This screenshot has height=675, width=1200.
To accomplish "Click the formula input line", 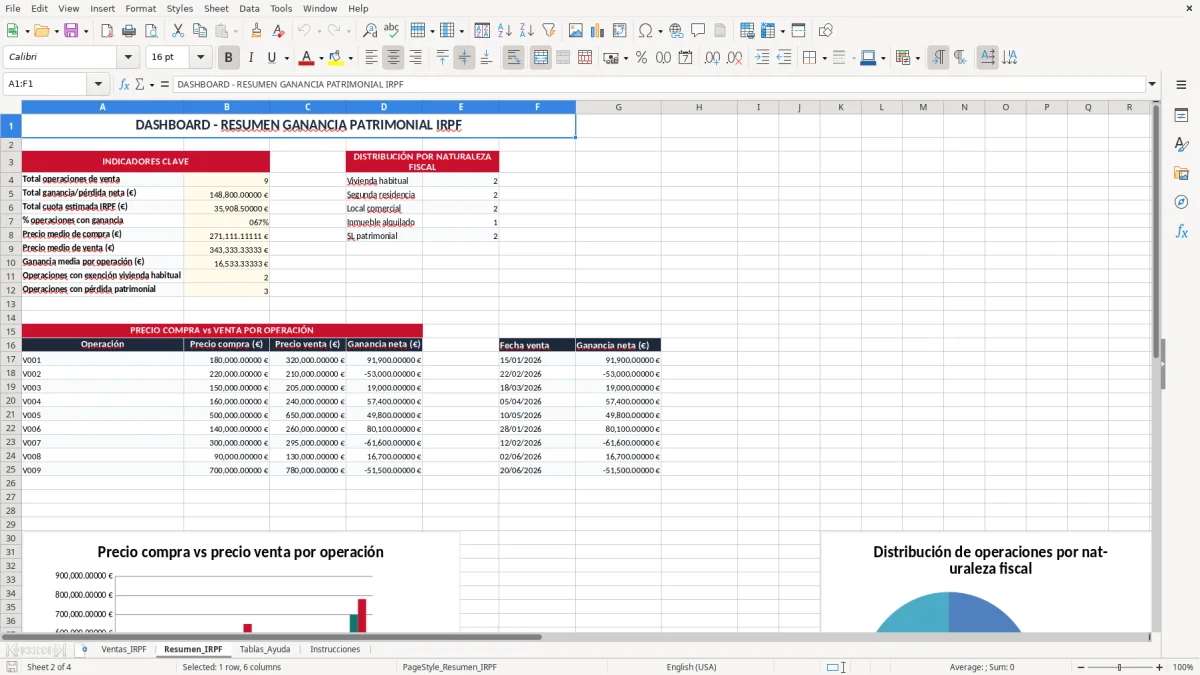I will tap(659, 85).
